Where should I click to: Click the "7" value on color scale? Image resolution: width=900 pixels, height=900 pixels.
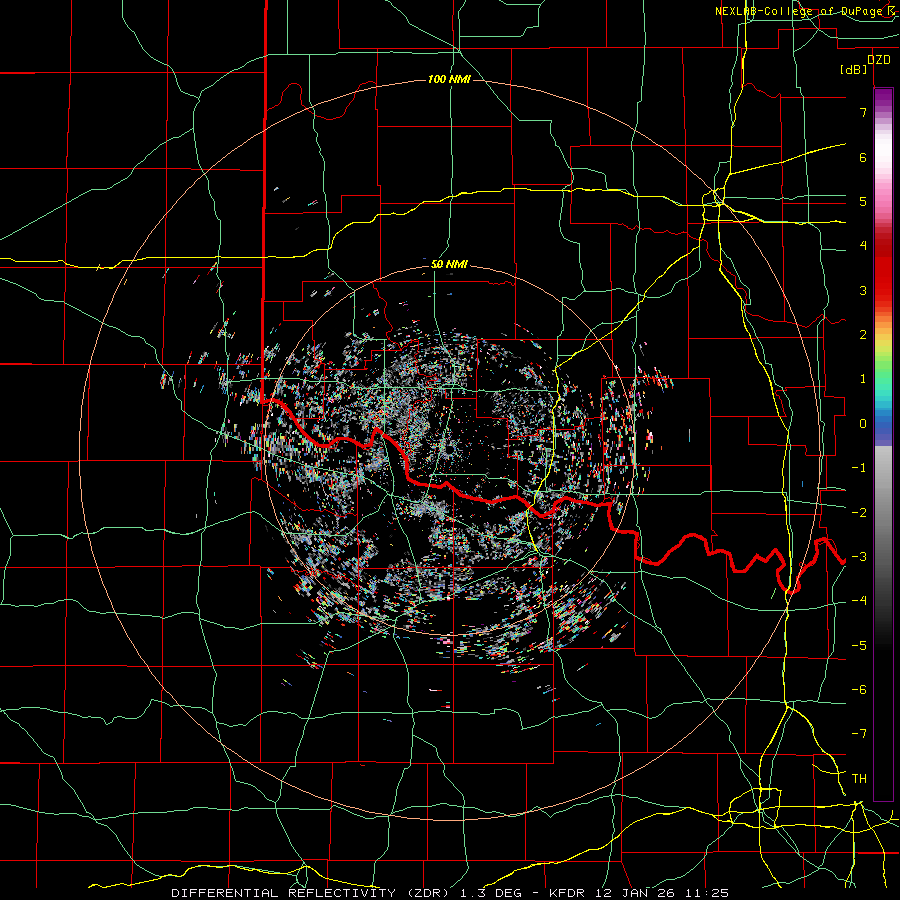tap(863, 112)
